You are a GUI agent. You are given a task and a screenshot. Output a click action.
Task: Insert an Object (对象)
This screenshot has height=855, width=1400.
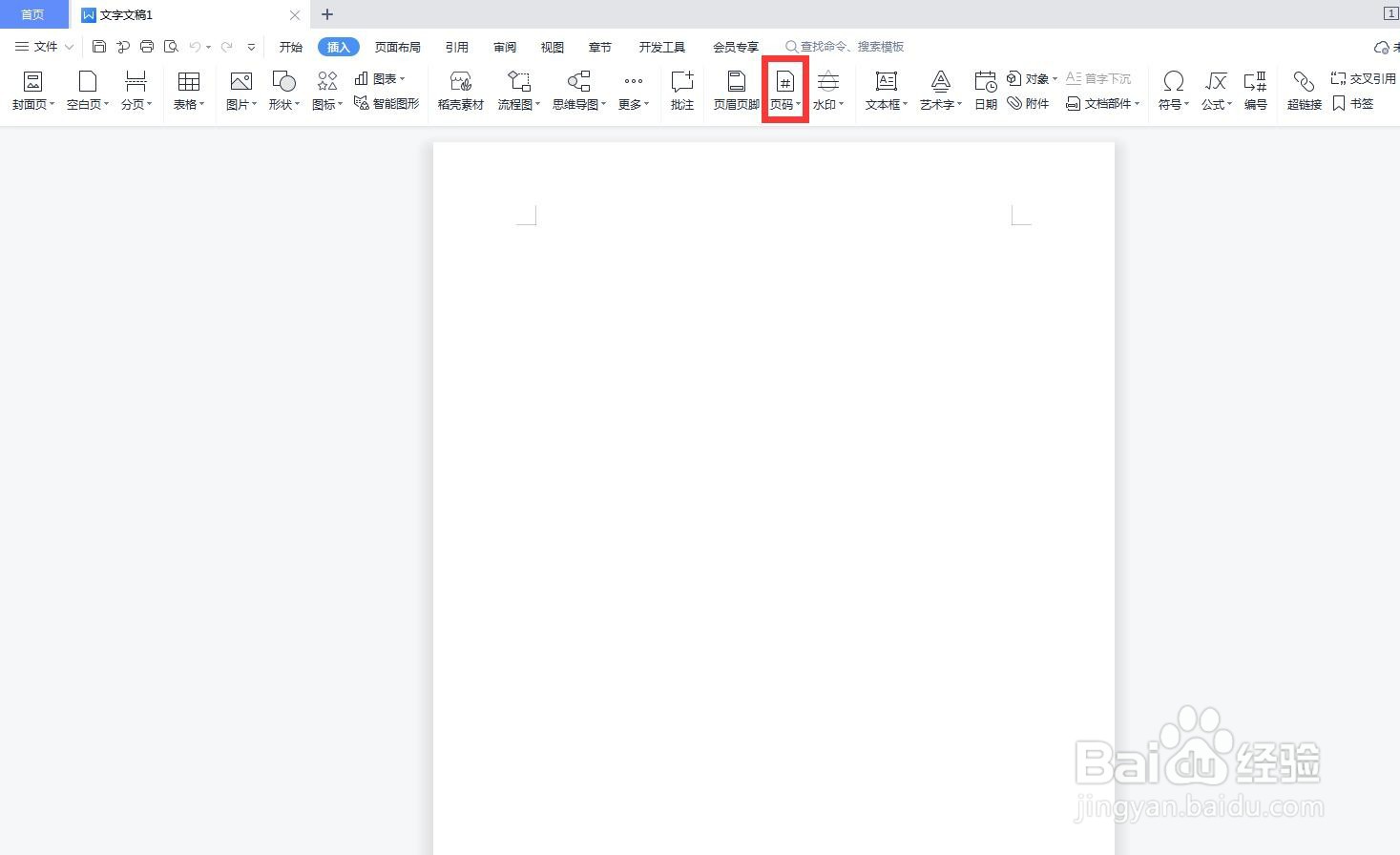pyautogui.click(x=1032, y=78)
